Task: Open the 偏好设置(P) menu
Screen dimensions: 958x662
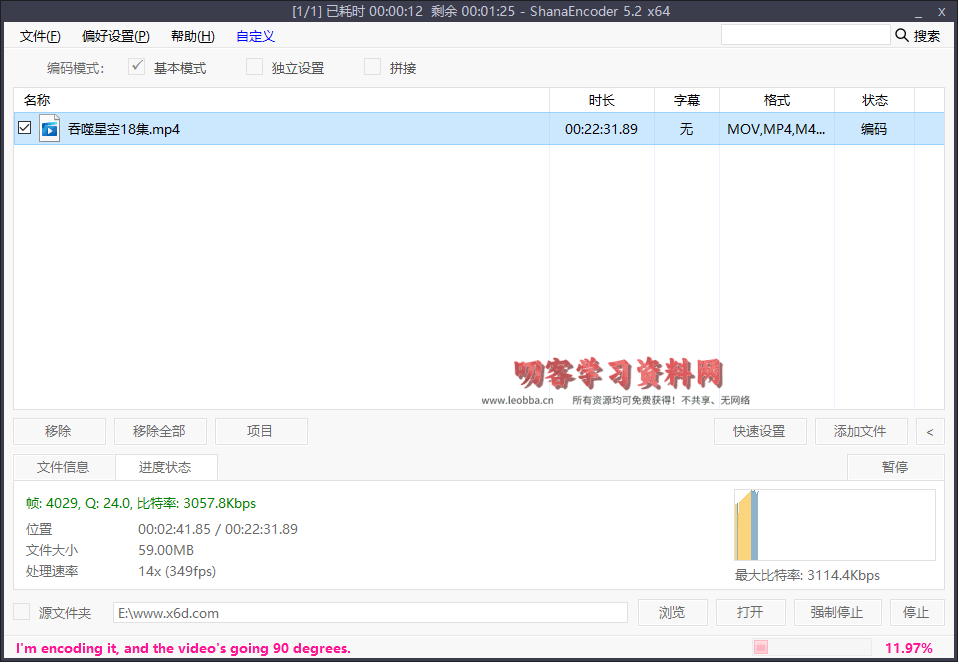Action: pos(114,36)
